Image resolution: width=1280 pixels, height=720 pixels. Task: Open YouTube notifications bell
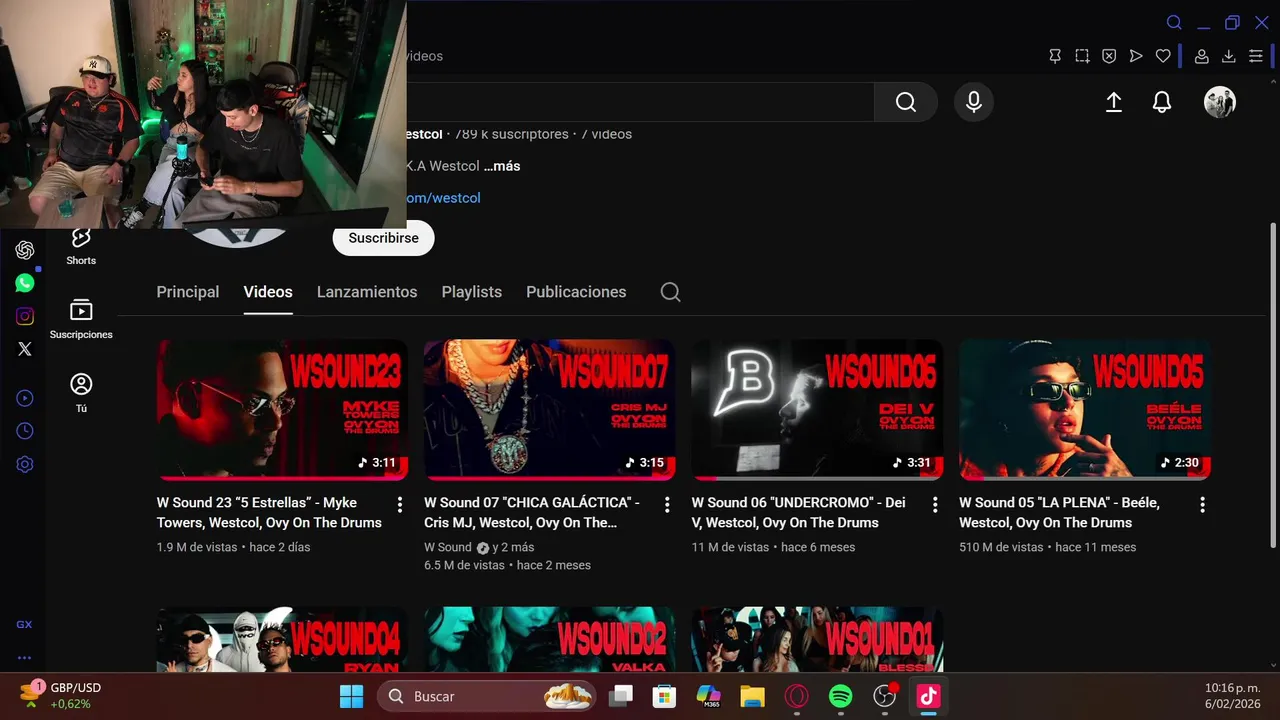tap(1162, 102)
